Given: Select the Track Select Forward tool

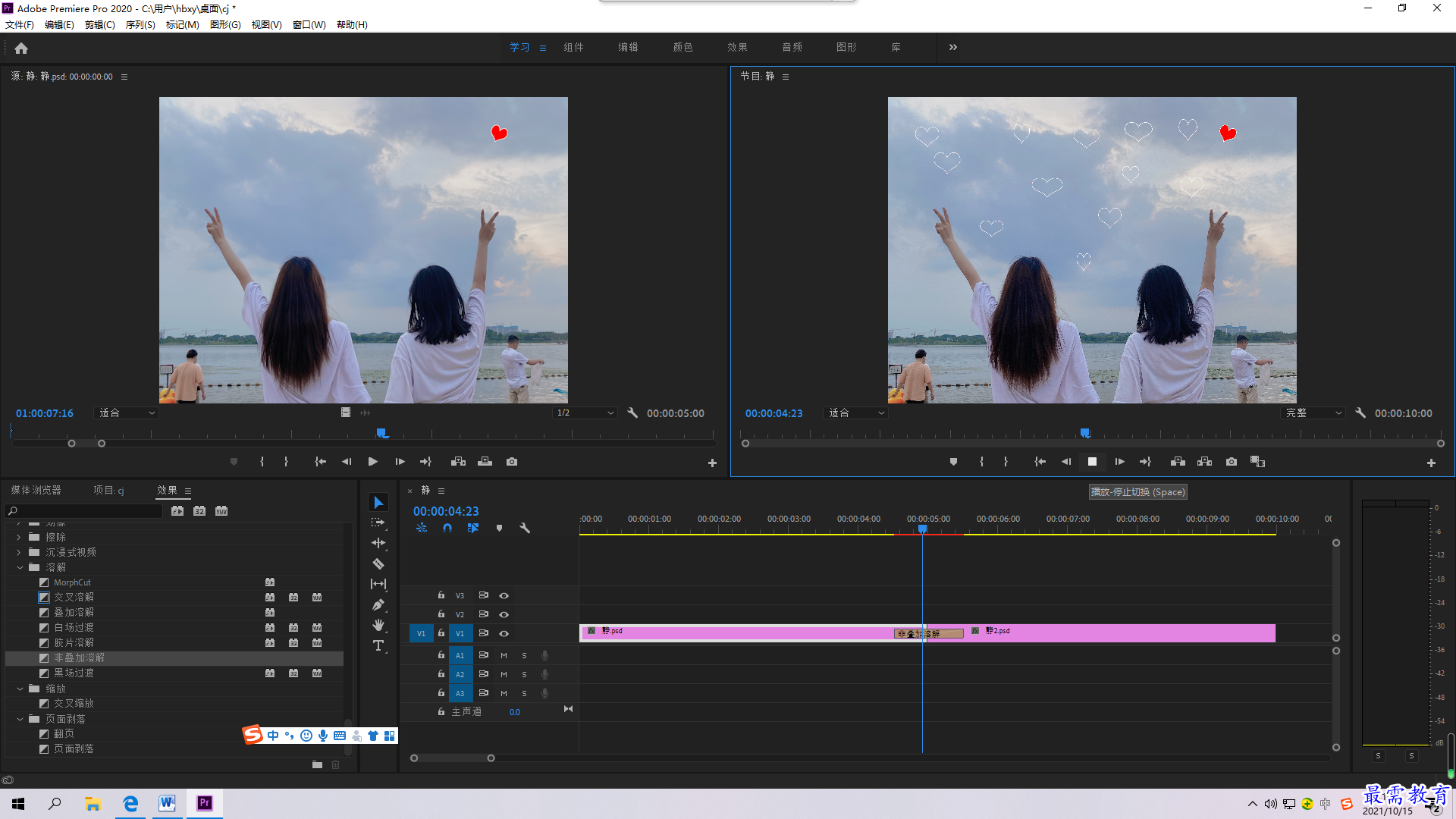Looking at the screenshot, I should click(378, 523).
